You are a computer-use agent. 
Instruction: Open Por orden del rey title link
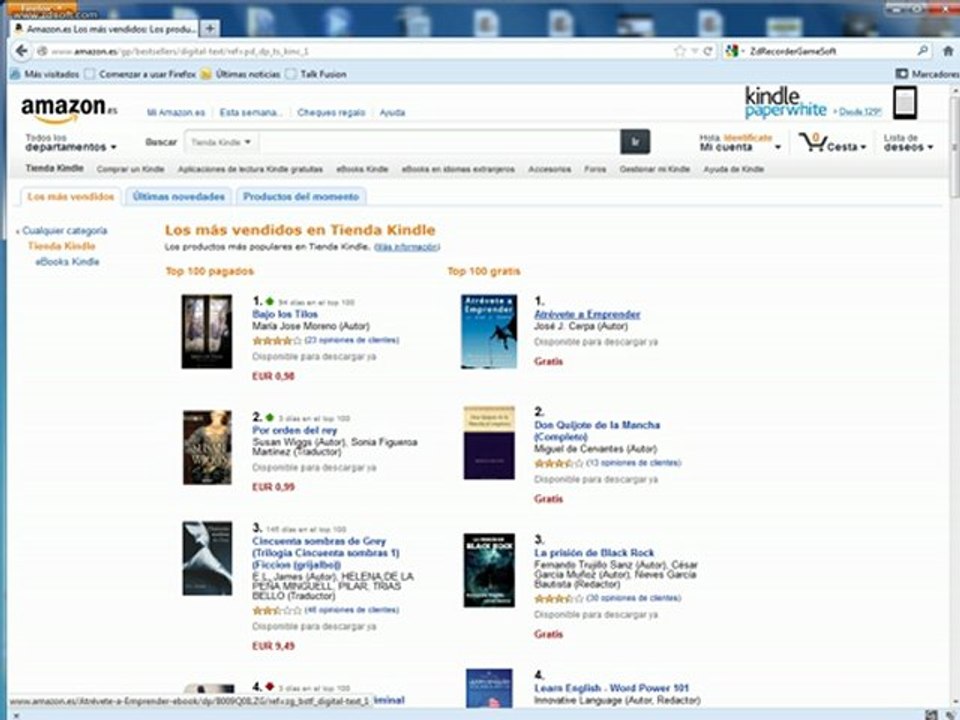coord(294,430)
